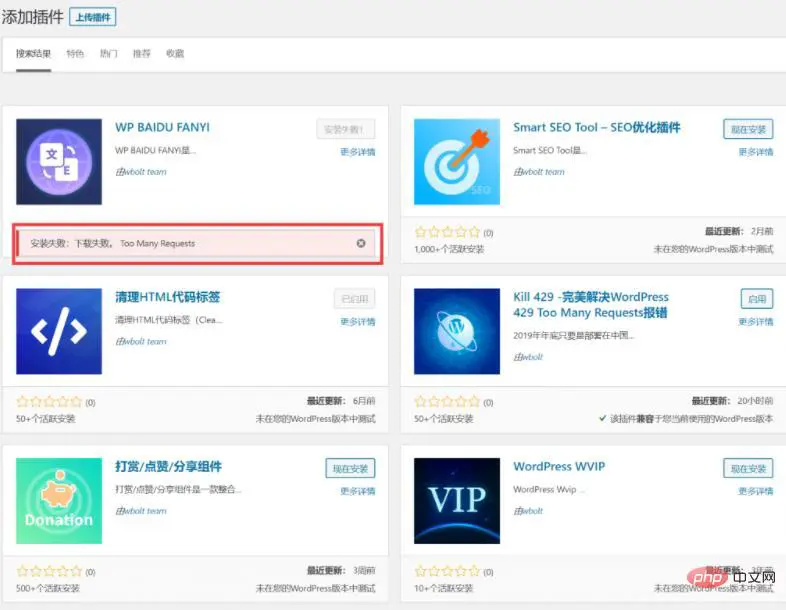Install Smart SEO Tool with 现在安装

[x=748, y=129]
